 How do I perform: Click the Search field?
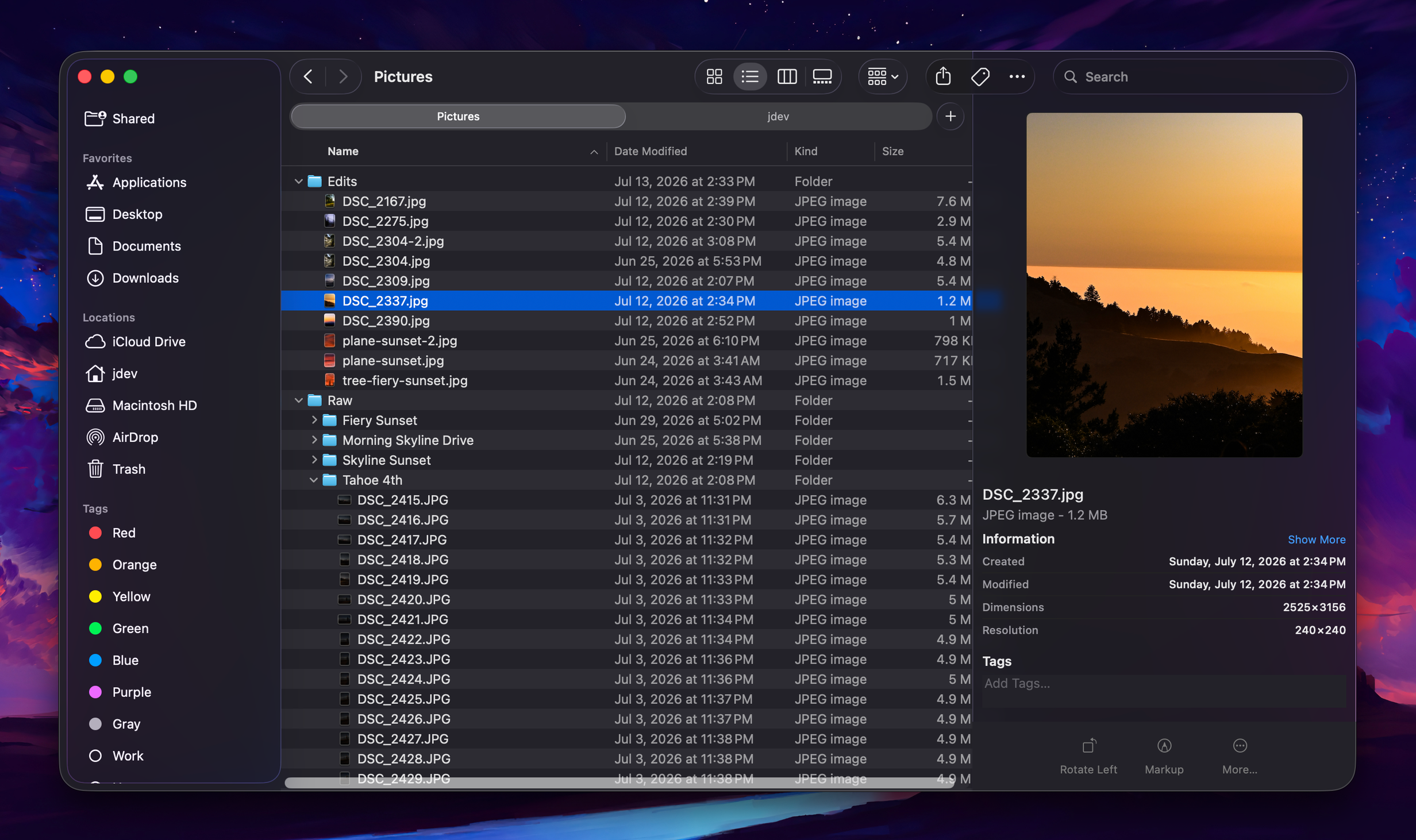point(1200,76)
